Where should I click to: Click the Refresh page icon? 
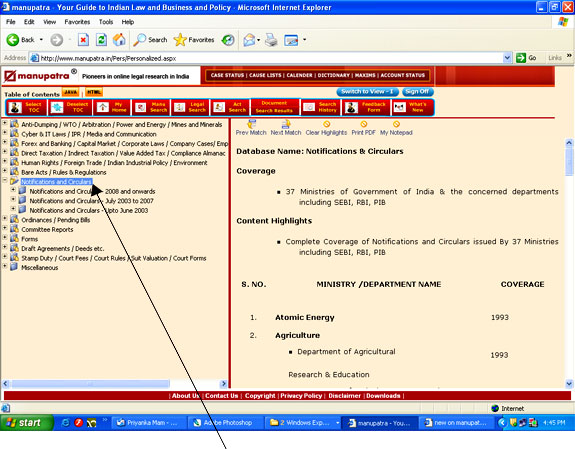[x=101, y=40]
